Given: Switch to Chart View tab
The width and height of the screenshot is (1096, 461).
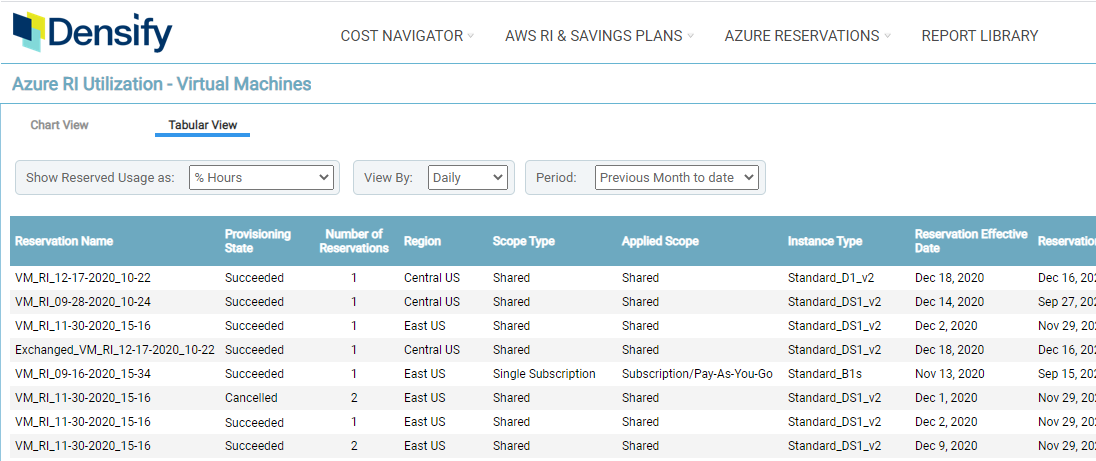Looking at the screenshot, I should point(60,125).
